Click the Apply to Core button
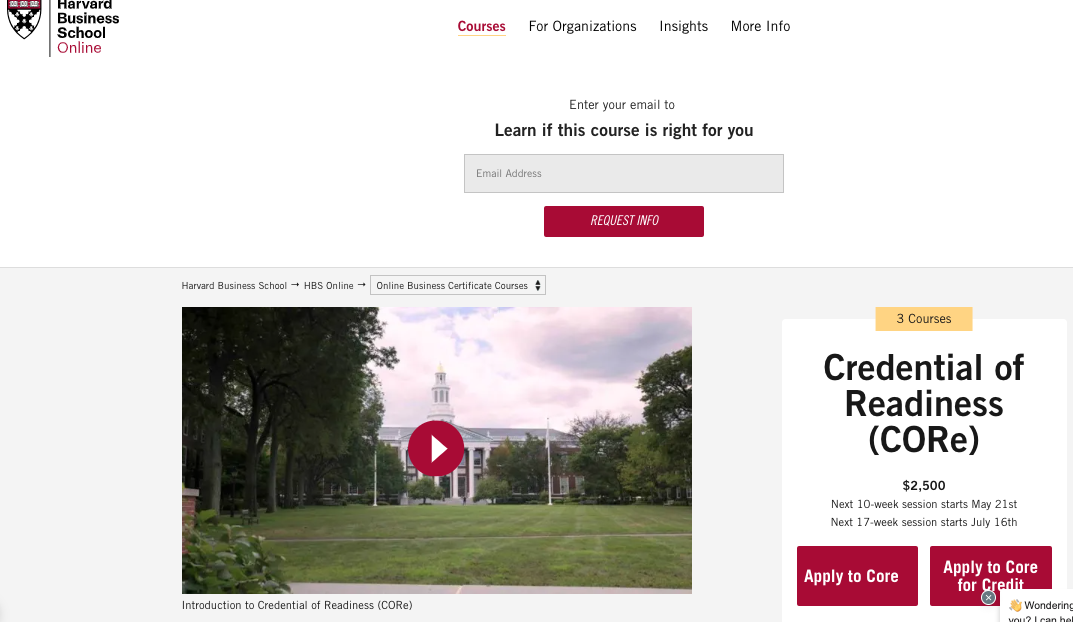Viewport: 1073px width, 622px height. (x=856, y=576)
